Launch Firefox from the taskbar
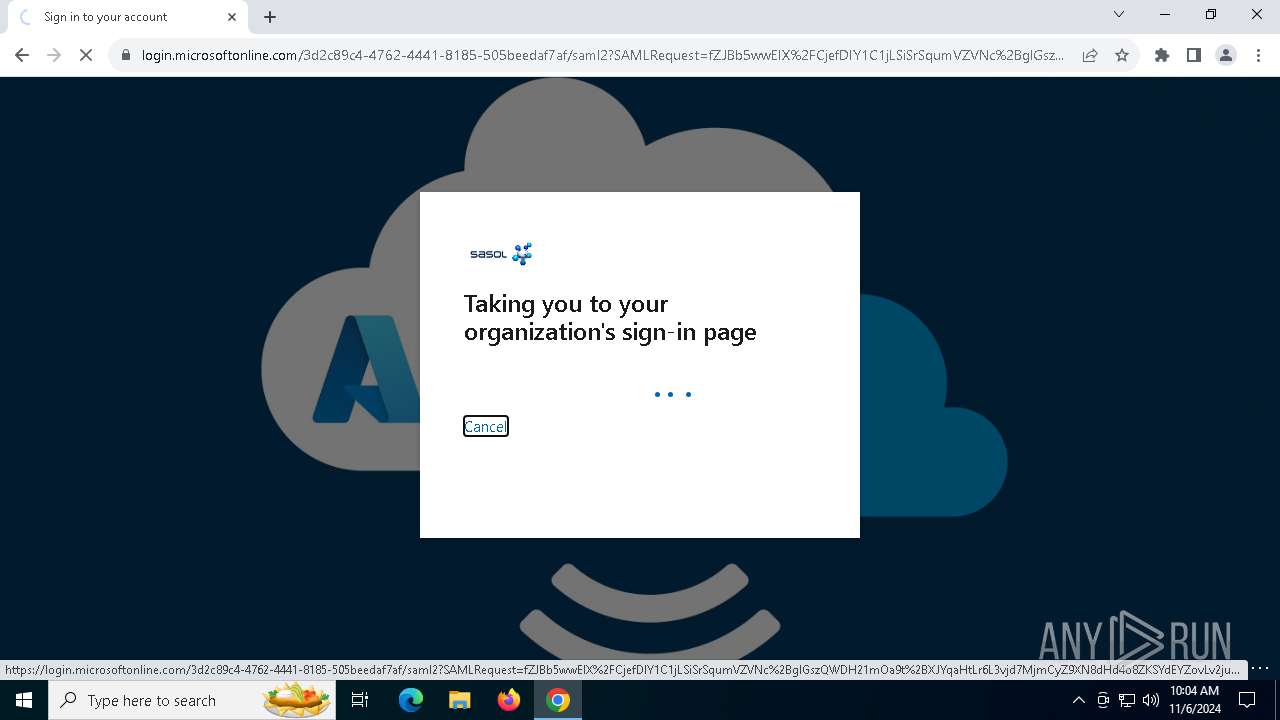The image size is (1280, 720). point(508,700)
